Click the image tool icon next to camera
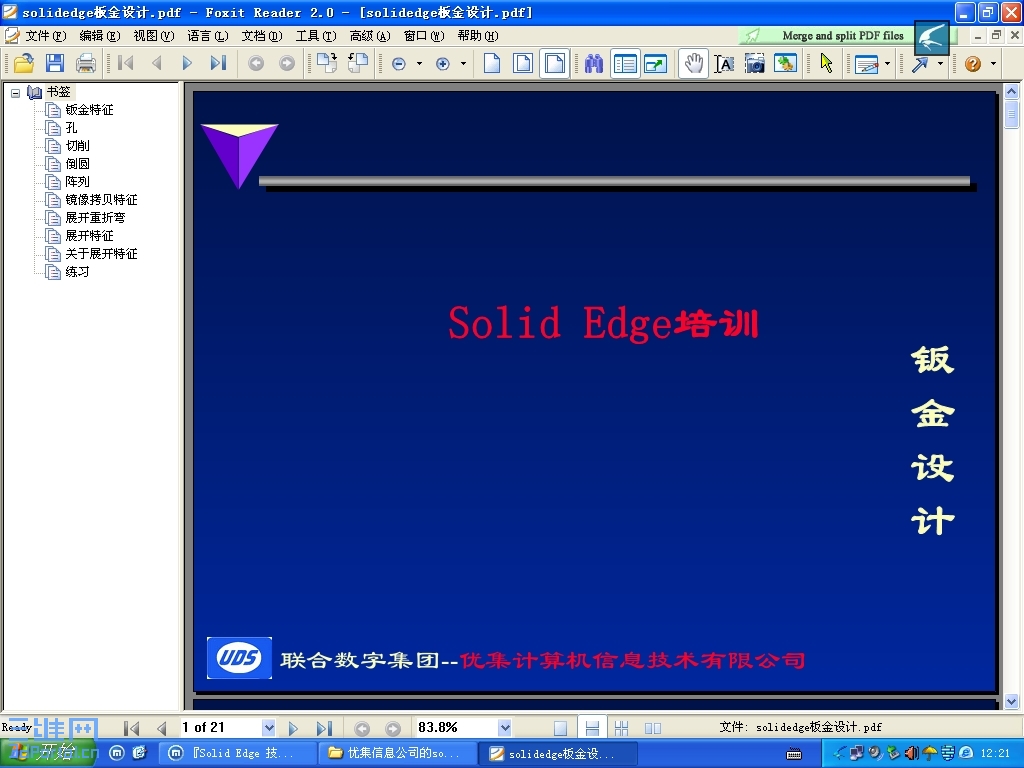The height and width of the screenshot is (768, 1024). (x=785, y=63)
